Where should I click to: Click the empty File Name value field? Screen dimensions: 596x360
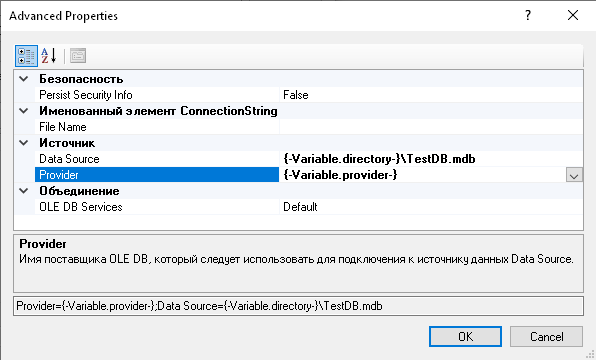[x=431, y=127]
